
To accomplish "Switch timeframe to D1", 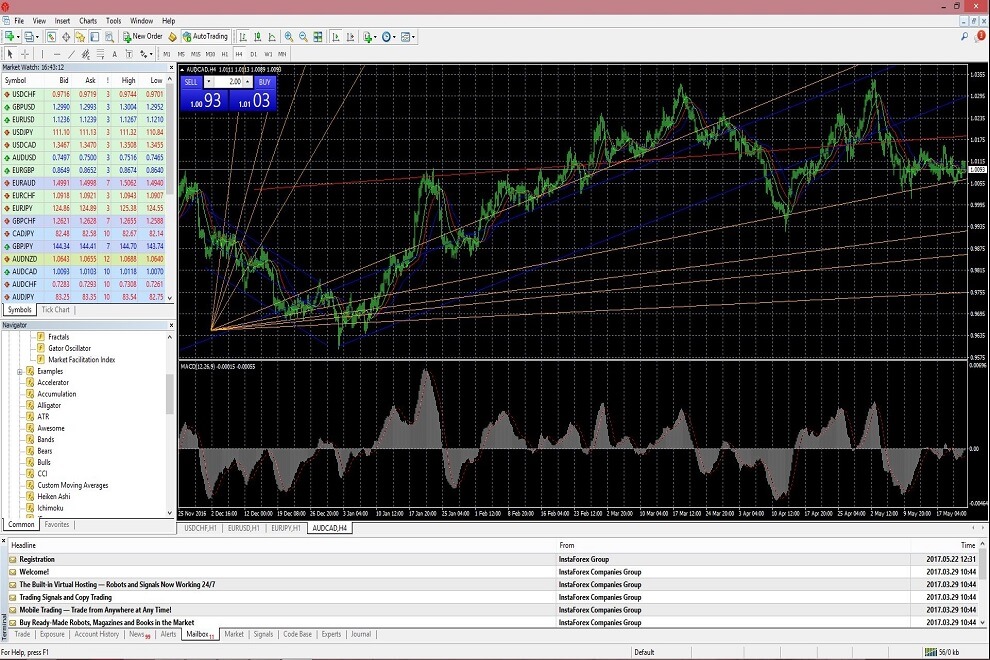I will point(254,54).
